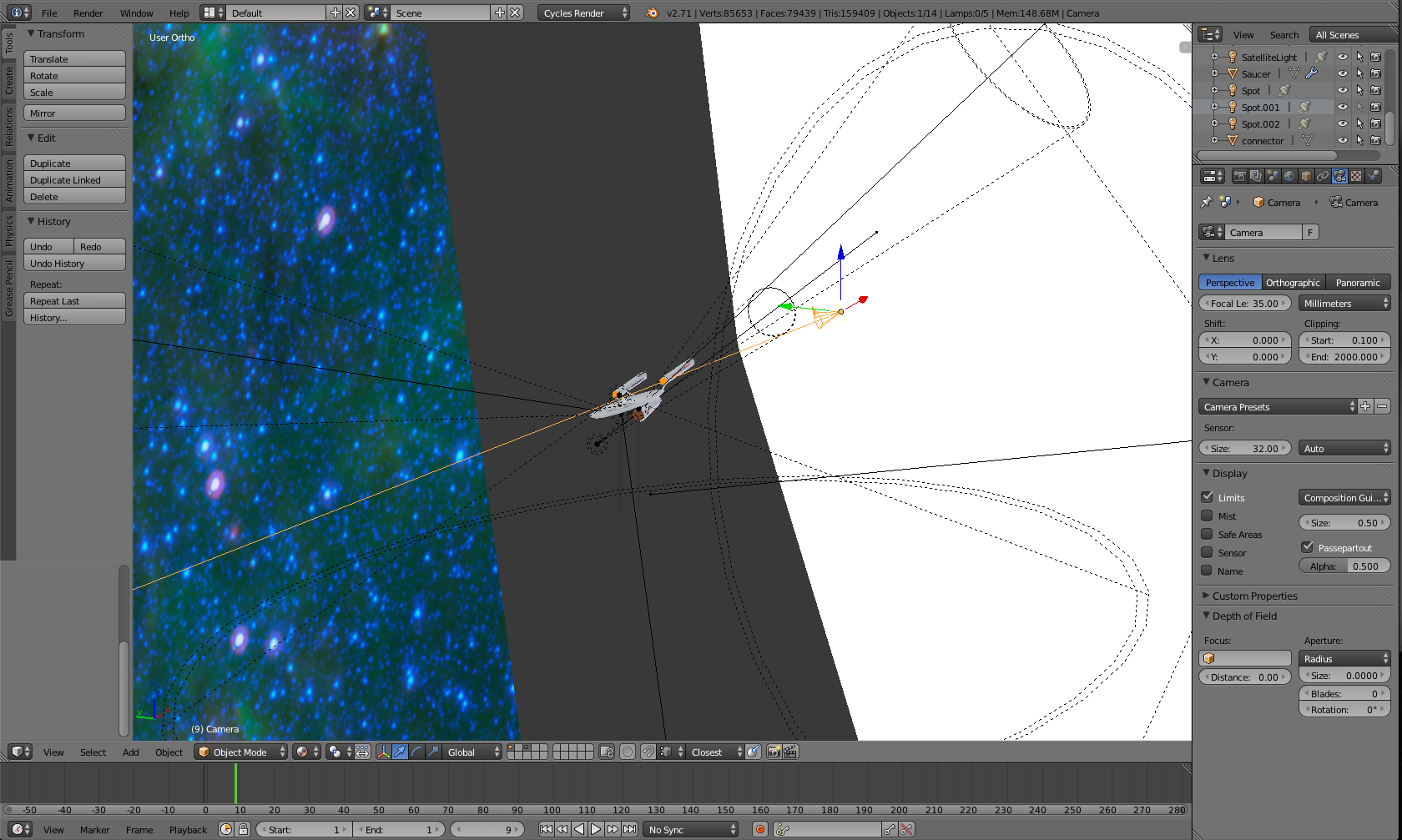
Task: Uncheck the Passepartout checkbox
Action: pos(1307,547)
